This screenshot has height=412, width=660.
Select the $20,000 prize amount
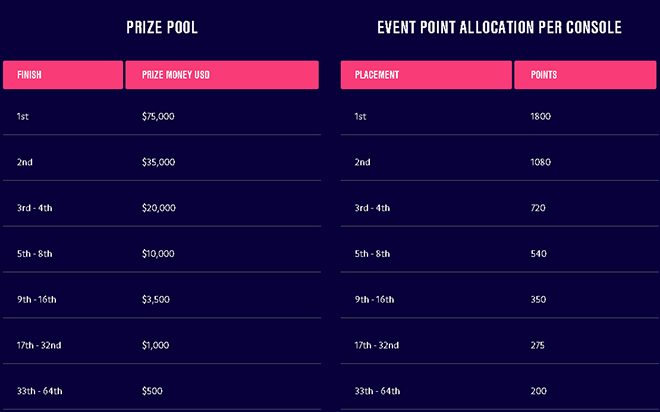[158, 208]
